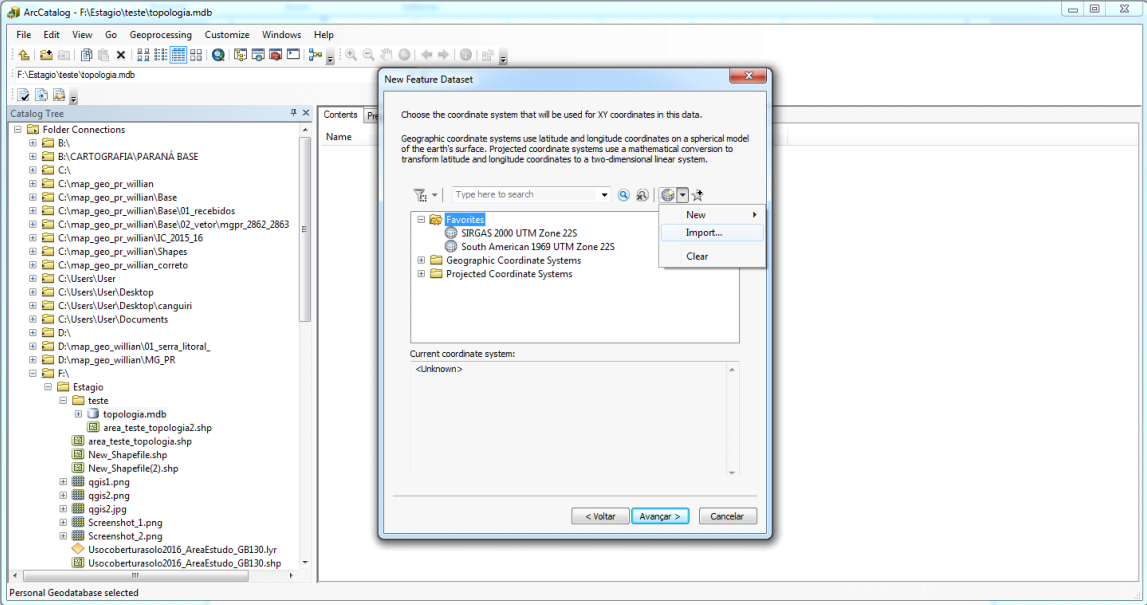Click the Connect To Folder icon
This screenshot has width=1147, height=605.
(x=46, y=55)
